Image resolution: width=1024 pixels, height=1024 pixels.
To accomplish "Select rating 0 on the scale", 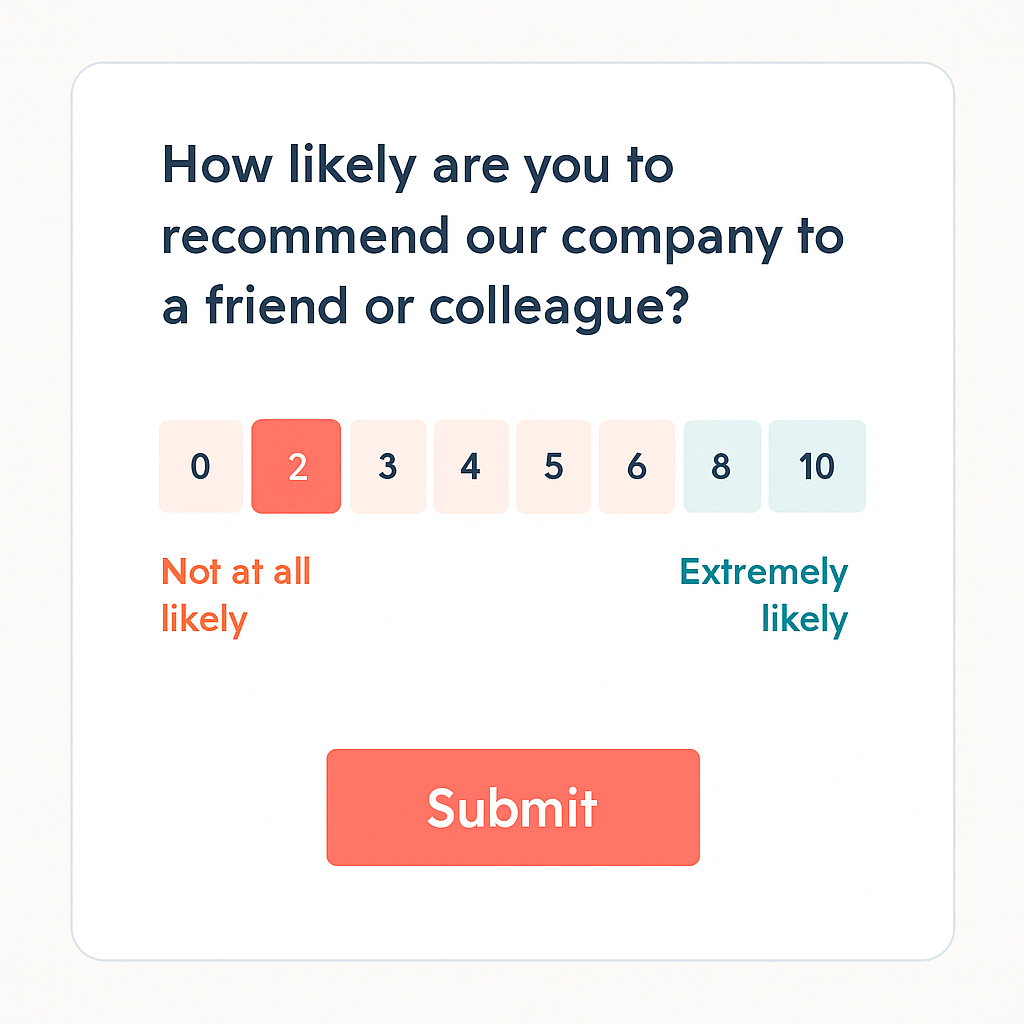I will pos(200,466).
